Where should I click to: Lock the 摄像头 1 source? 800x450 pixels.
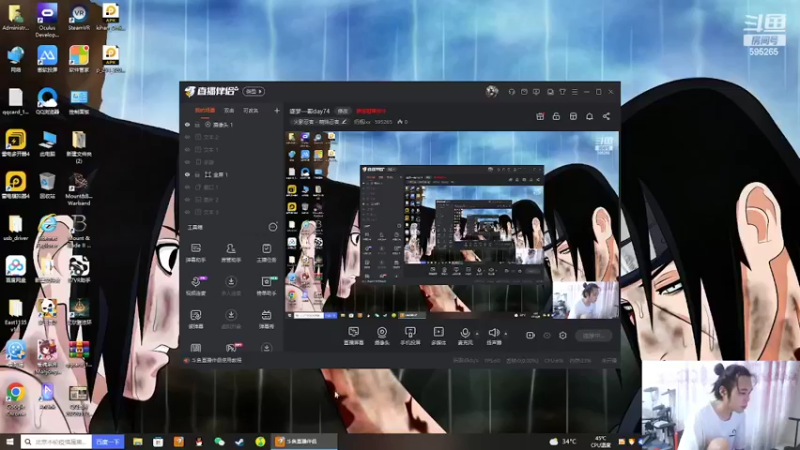pos(197,124)
